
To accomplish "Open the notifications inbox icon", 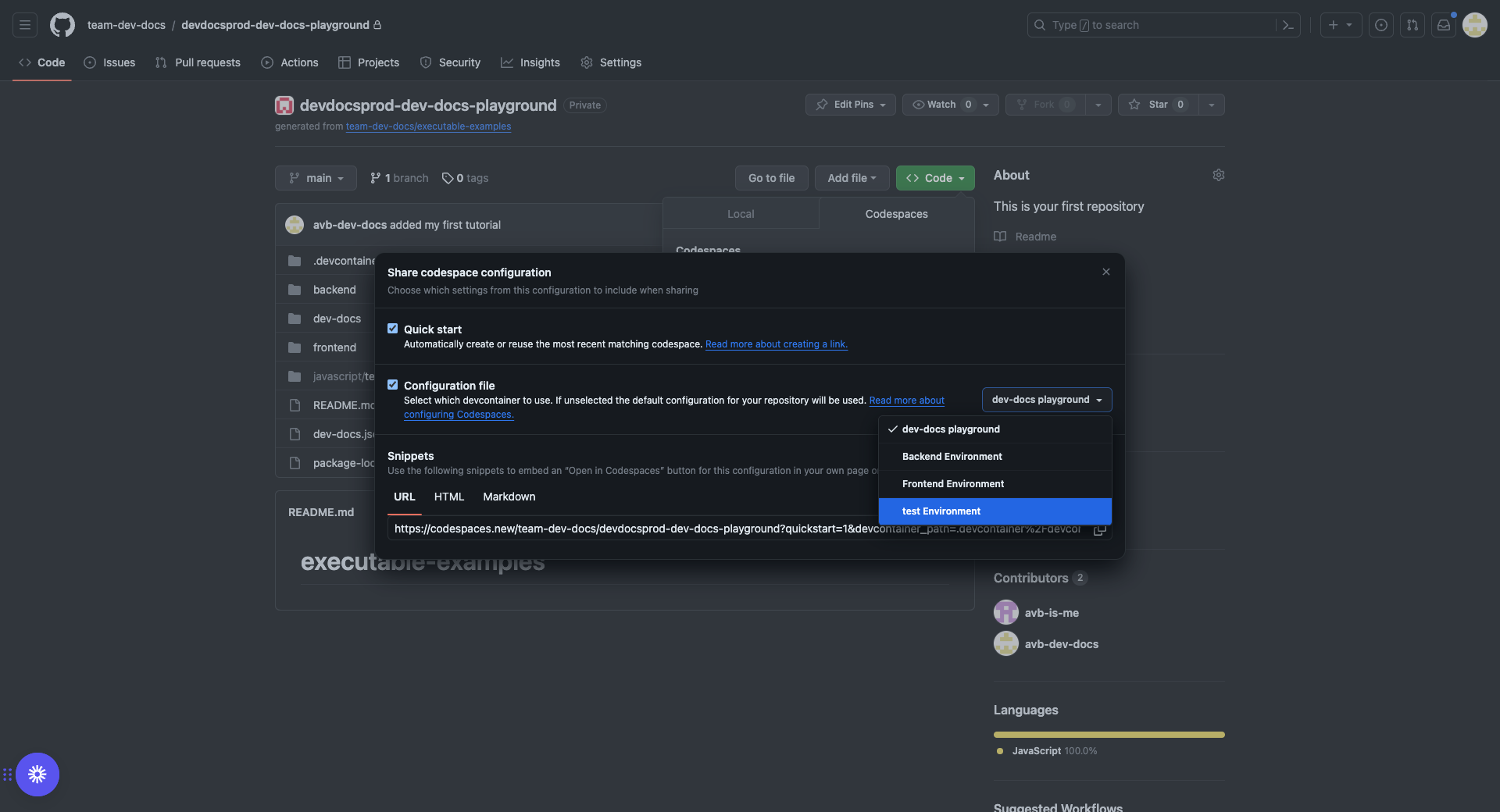I will click(1444, 25).
